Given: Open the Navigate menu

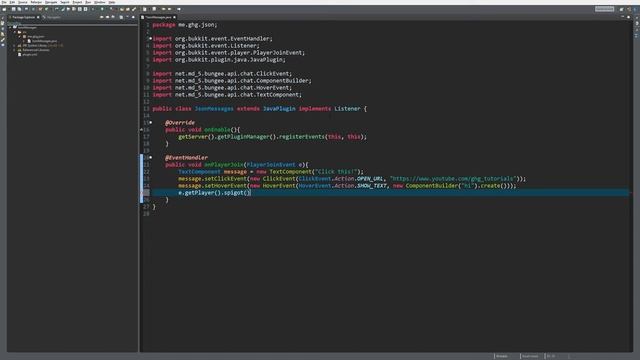Looking at the screenshot, I should (x=51, y=2).
